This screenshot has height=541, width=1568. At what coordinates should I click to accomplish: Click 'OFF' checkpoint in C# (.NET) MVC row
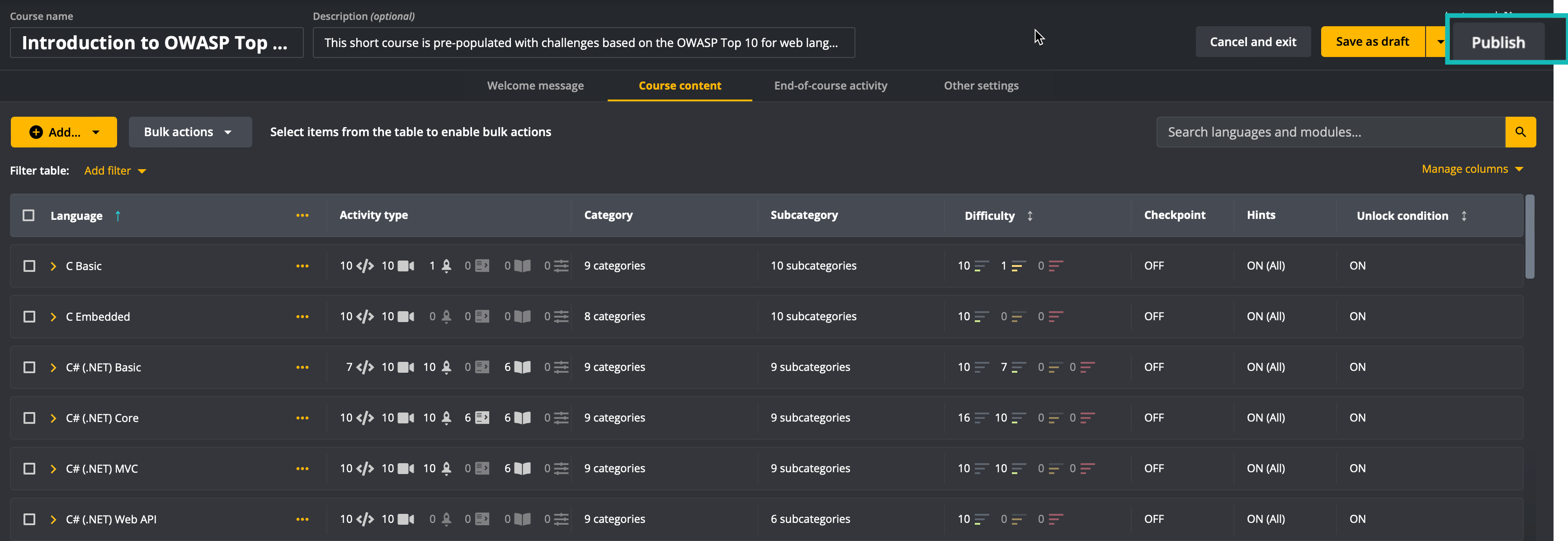point(1153,468)
